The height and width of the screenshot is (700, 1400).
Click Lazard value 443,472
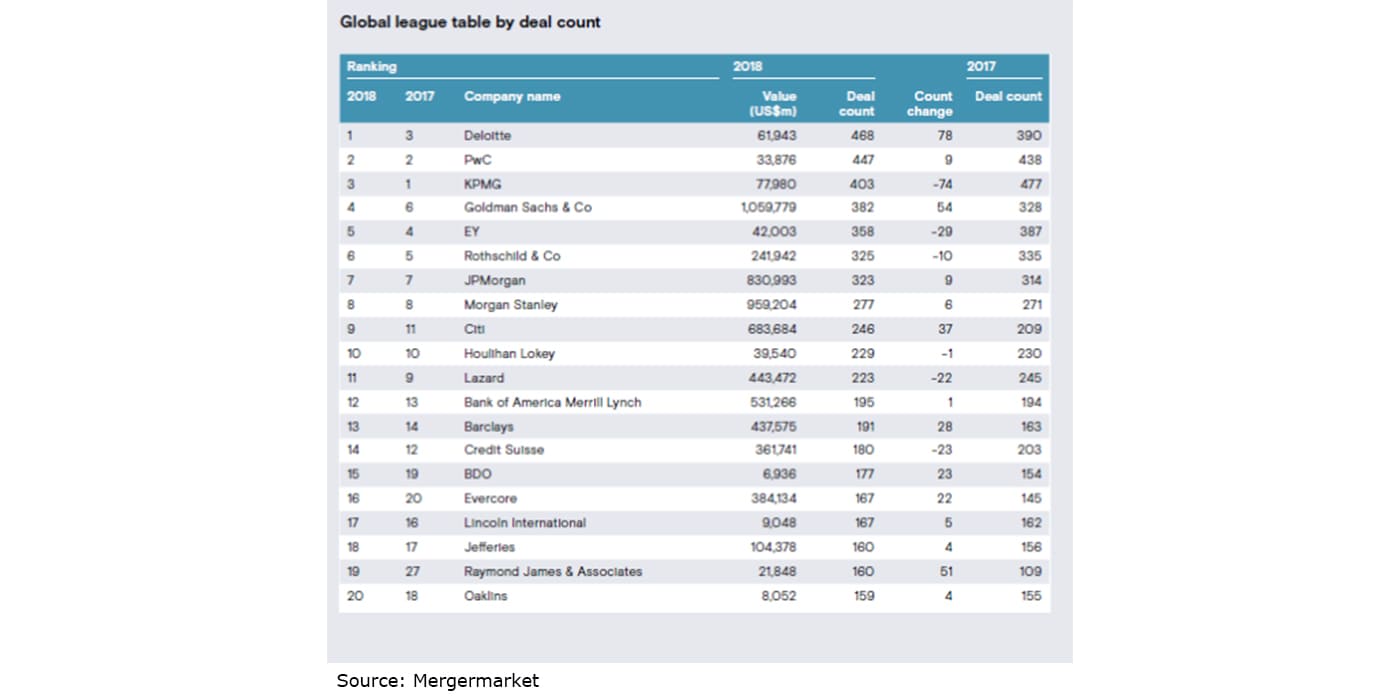pos(772,378)
